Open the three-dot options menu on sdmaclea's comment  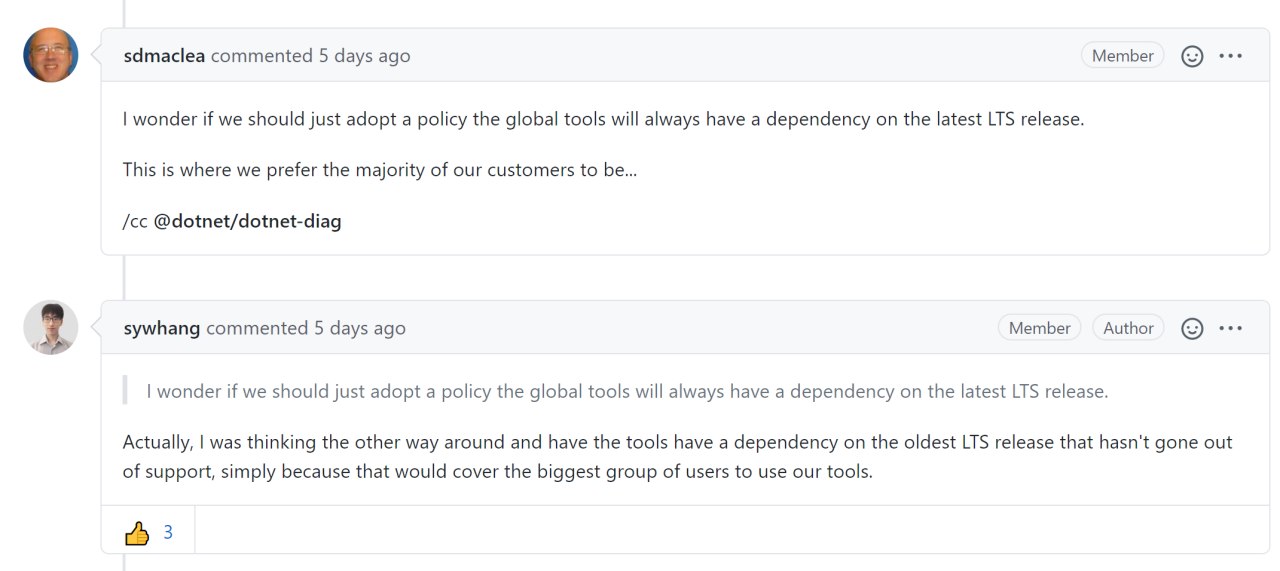pos(1231,56)
